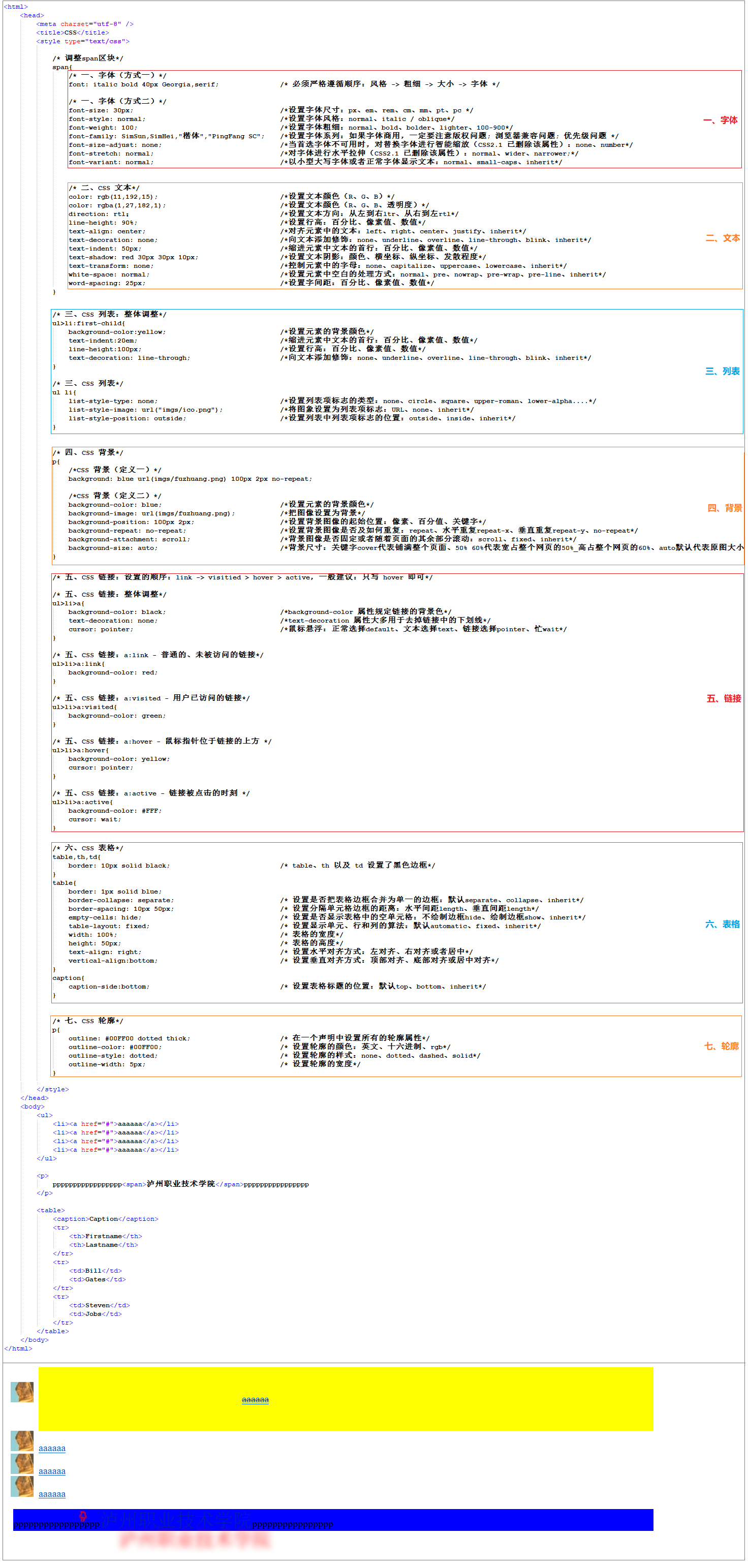
Task: Click the blurred red text shadow below blue bar
Action: pos(194,1540)
